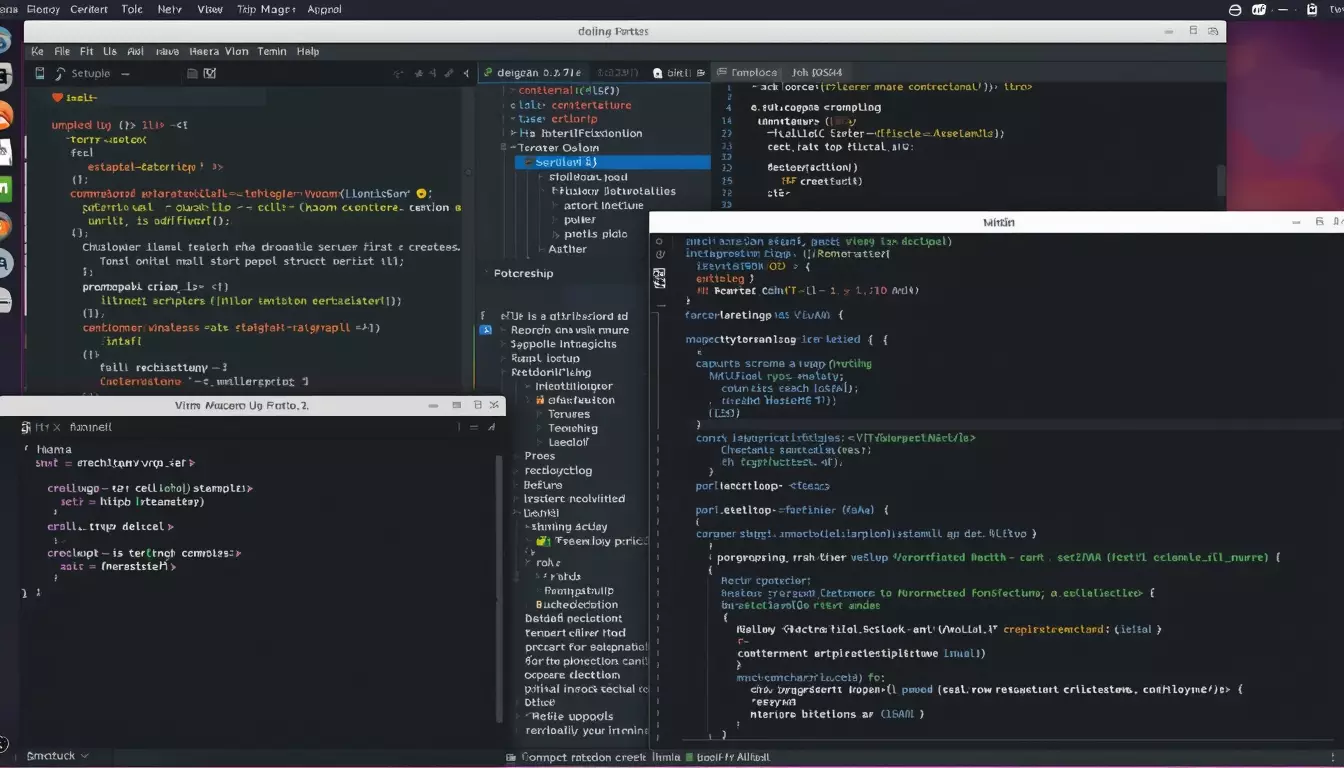
Task: Switch to the Tomploce tab
Action: [x=753, y=72]
